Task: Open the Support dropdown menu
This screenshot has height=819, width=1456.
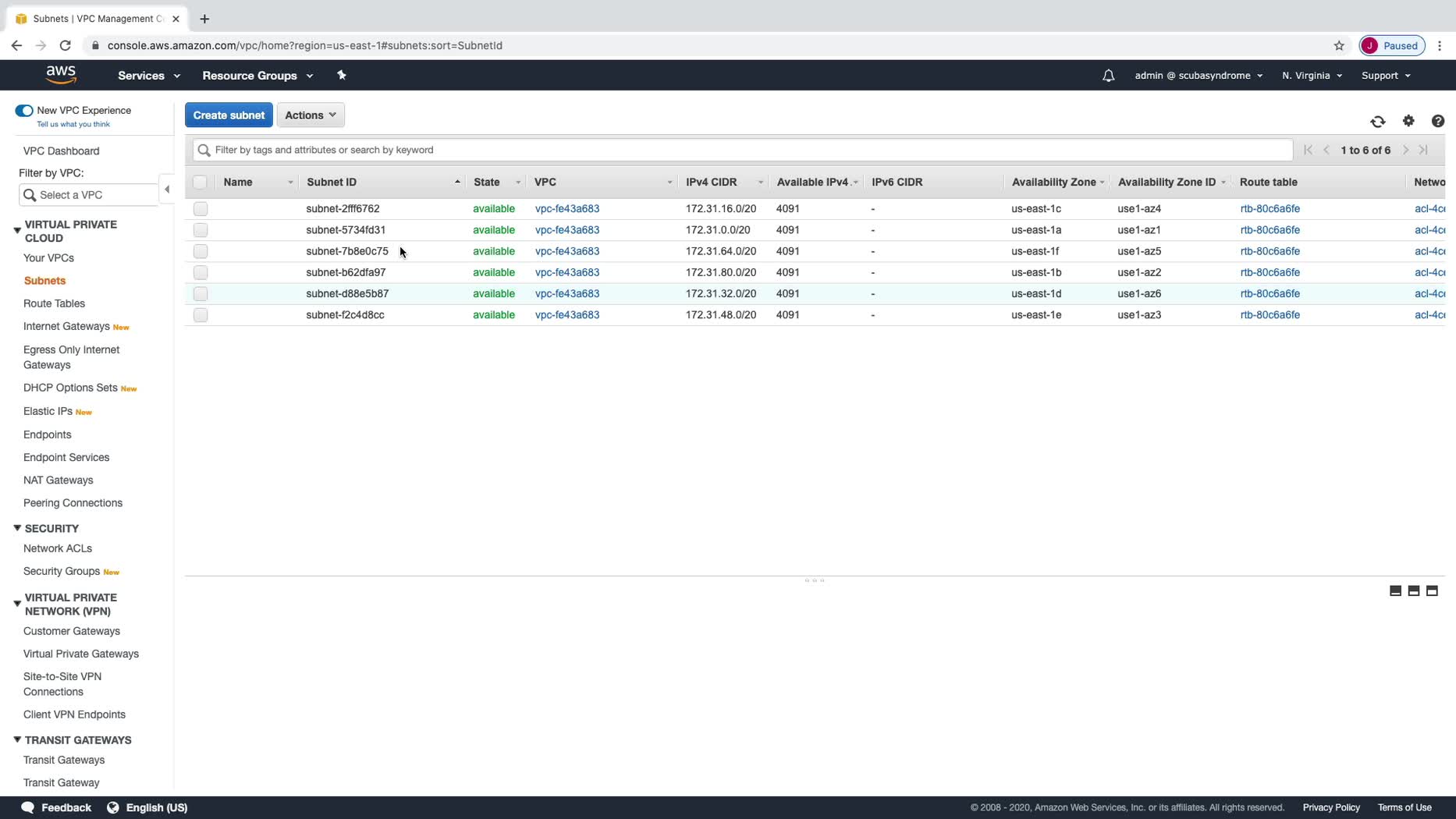Action: pos(1386,76)
